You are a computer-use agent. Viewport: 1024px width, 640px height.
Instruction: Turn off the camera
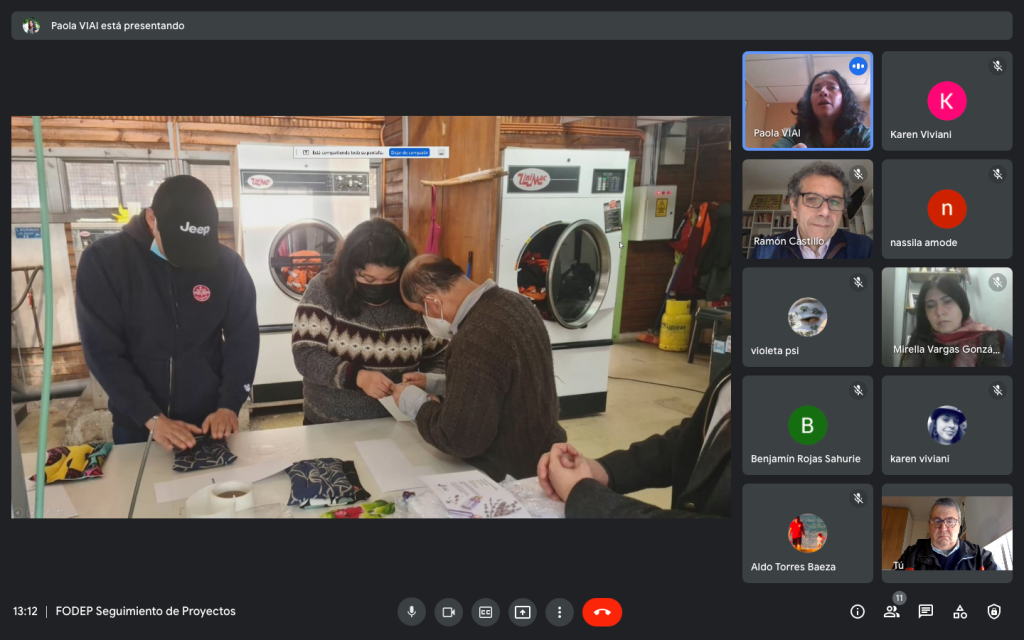click(448, 612)
